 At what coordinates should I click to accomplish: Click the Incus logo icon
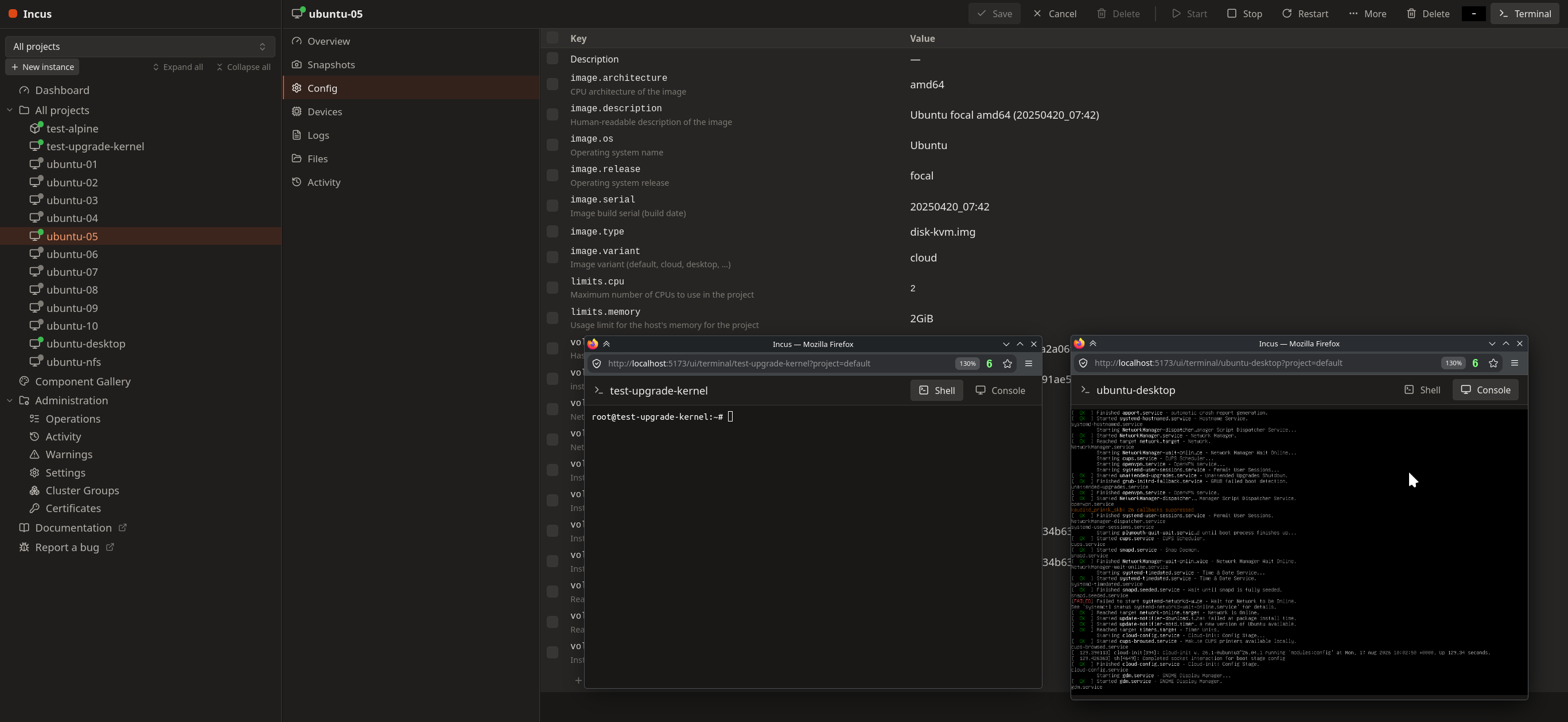(x=13, y=13)
